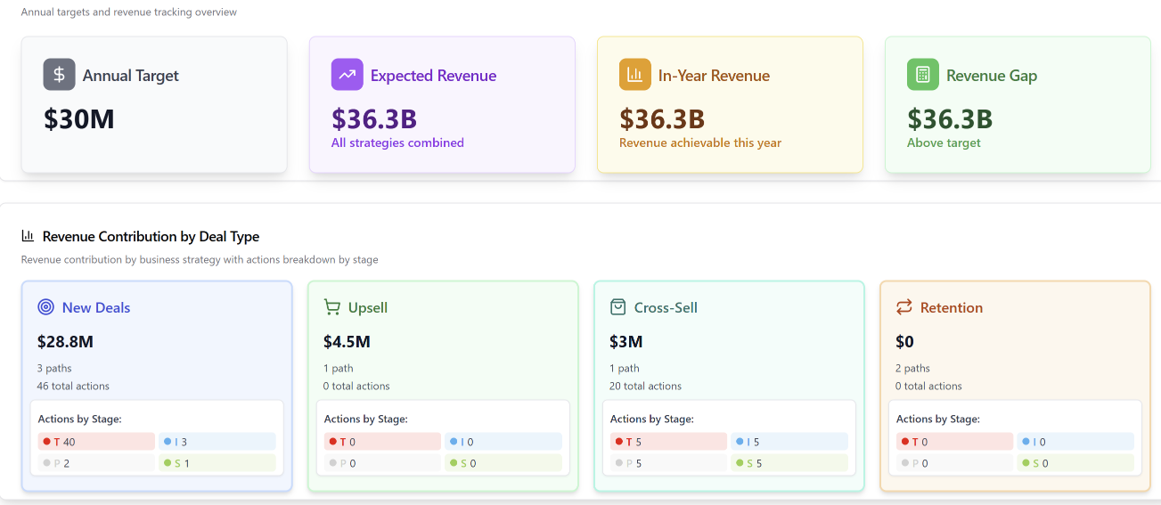Click the I 0 stage chip in Upsell
The image size is (1161, 505).
[x=503, y=442]
